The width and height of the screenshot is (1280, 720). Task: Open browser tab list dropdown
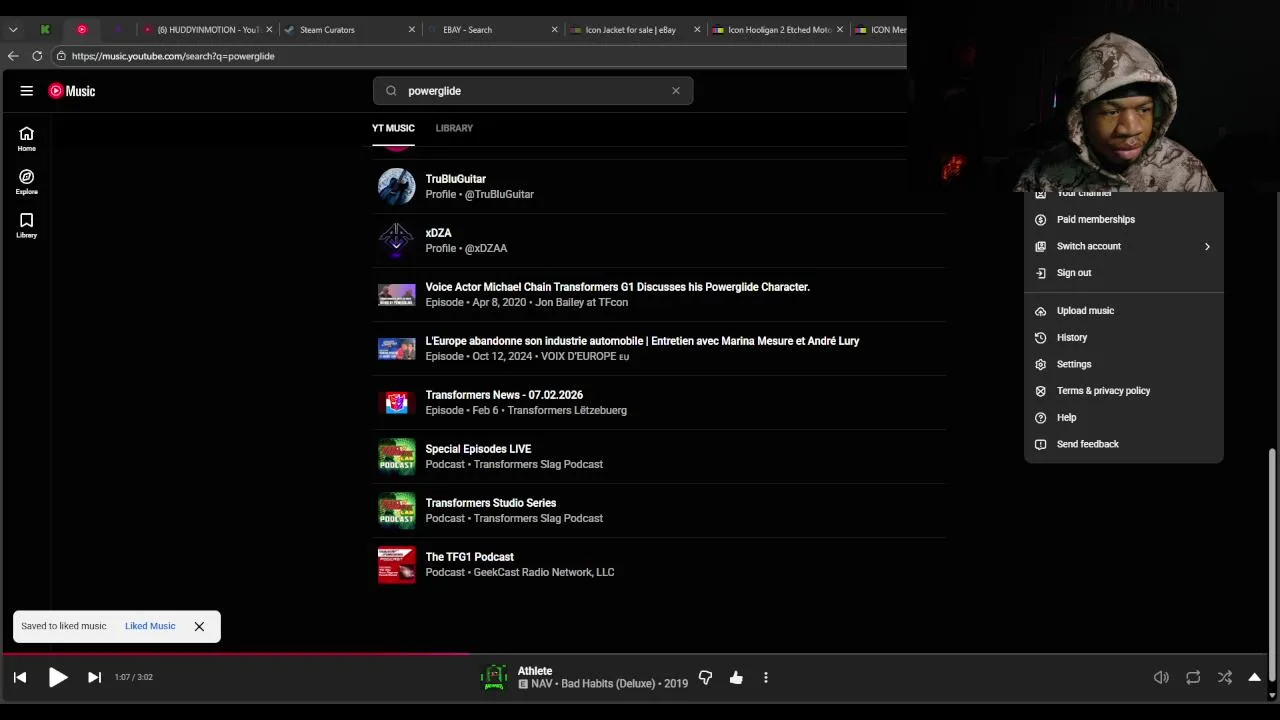click(13, 30)
